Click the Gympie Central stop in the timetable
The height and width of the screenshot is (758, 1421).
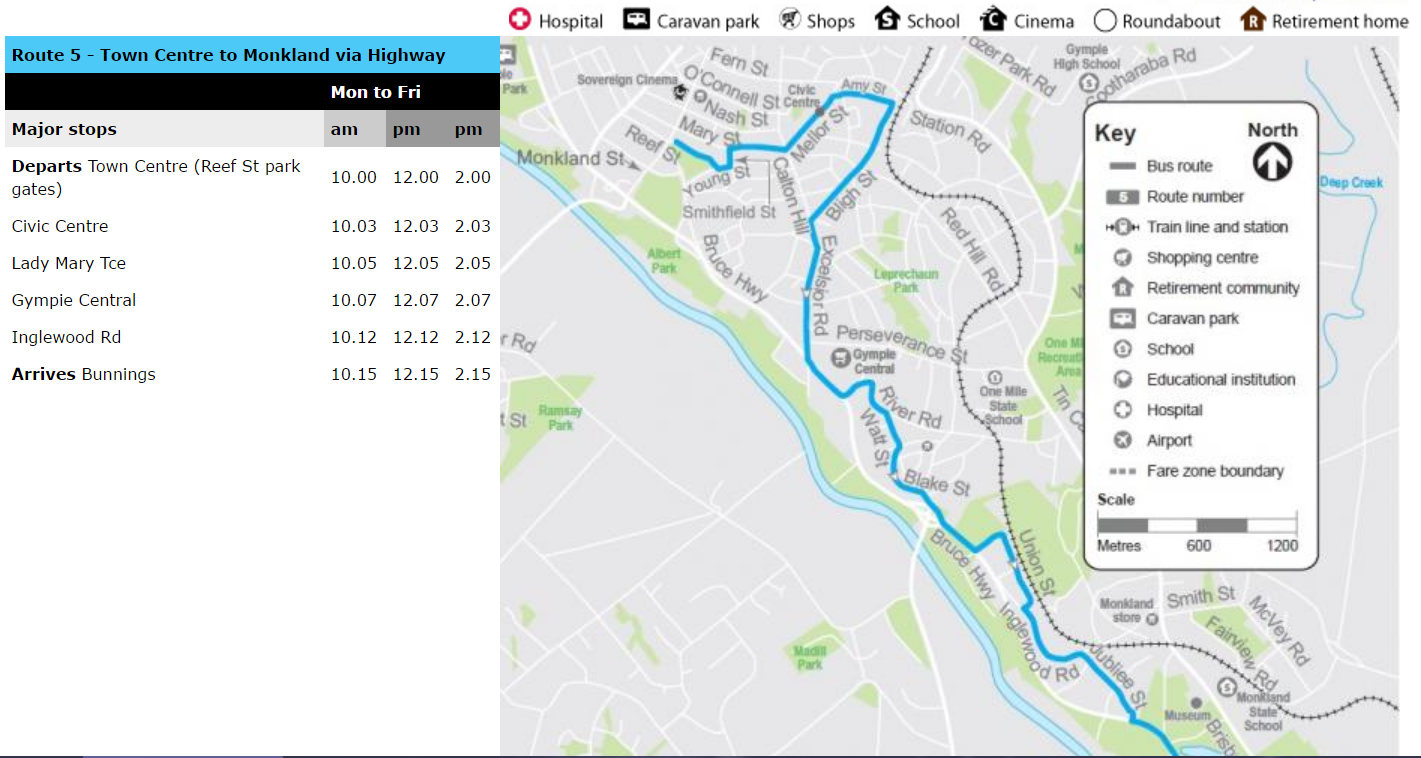74,300
